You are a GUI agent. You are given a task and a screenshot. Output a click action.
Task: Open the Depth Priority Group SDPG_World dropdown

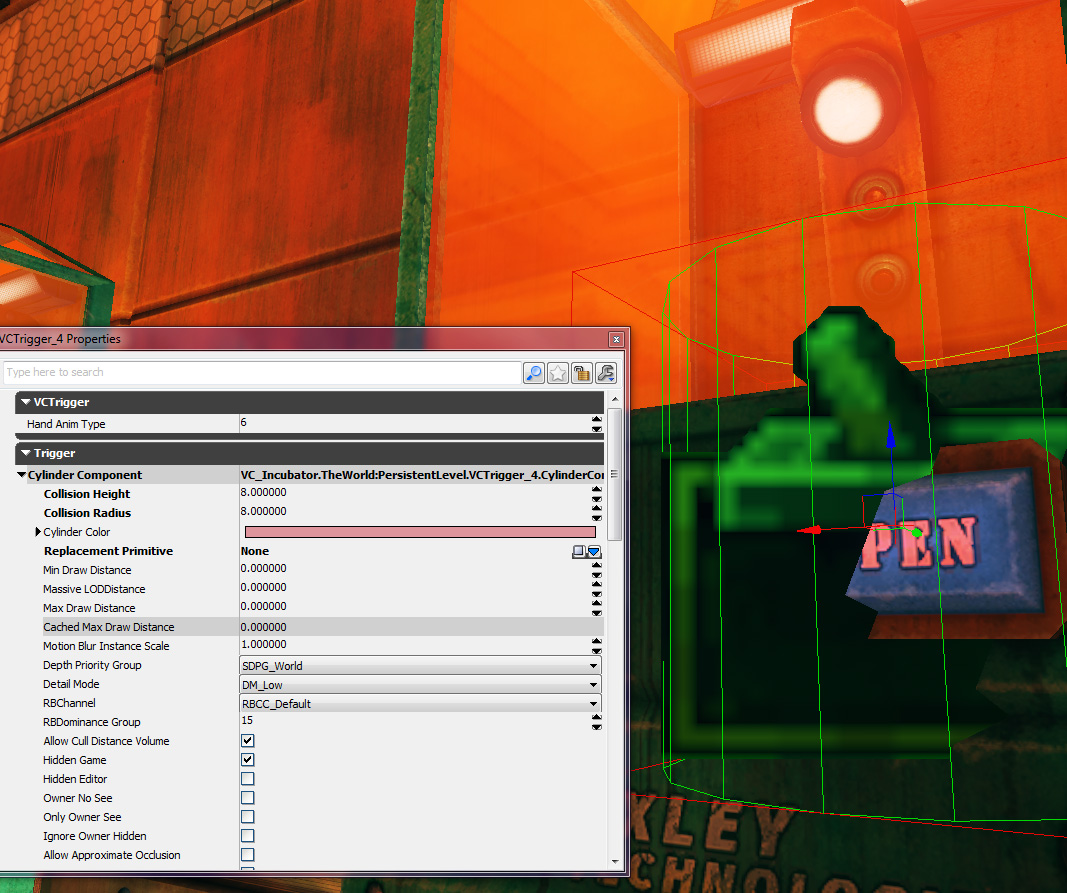(421, 666)
